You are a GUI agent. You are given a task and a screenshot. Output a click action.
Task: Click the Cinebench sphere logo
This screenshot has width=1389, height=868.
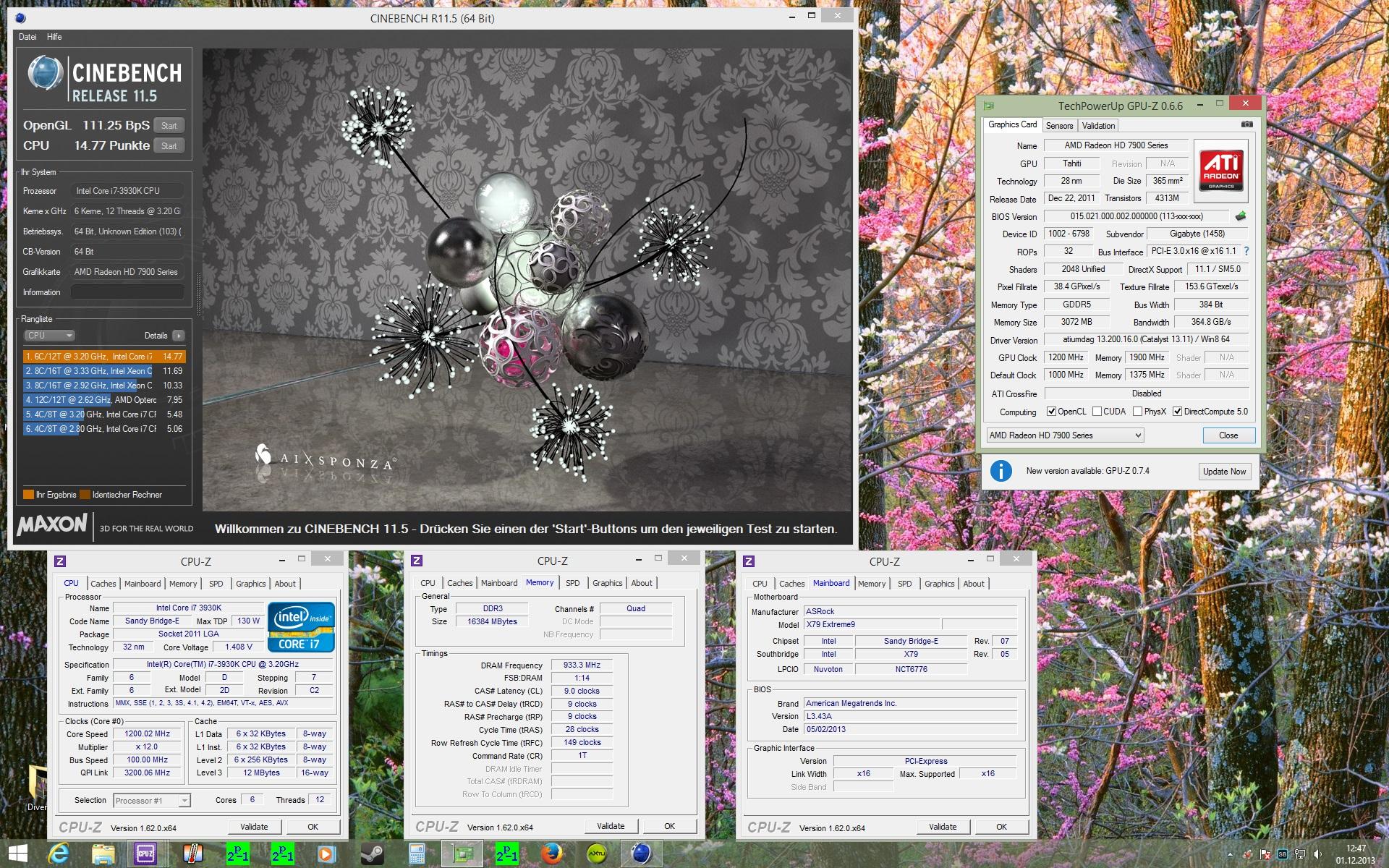(44, 73)
